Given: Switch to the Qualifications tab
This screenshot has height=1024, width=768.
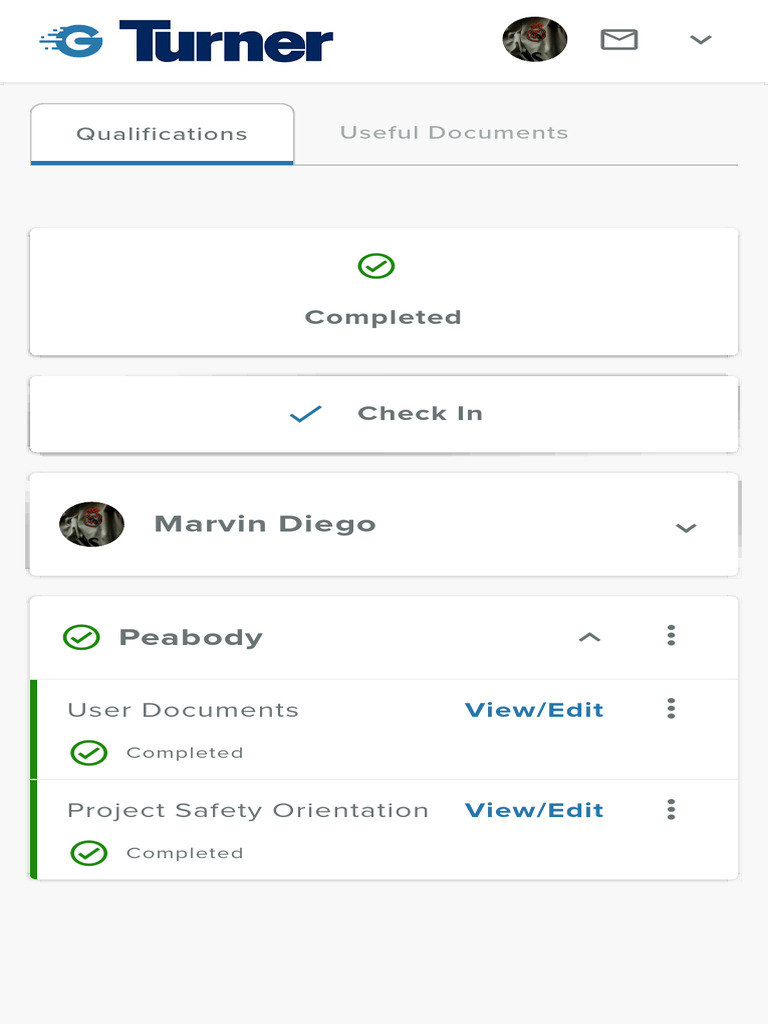Looking at the screenshot, I should (162, 134).
